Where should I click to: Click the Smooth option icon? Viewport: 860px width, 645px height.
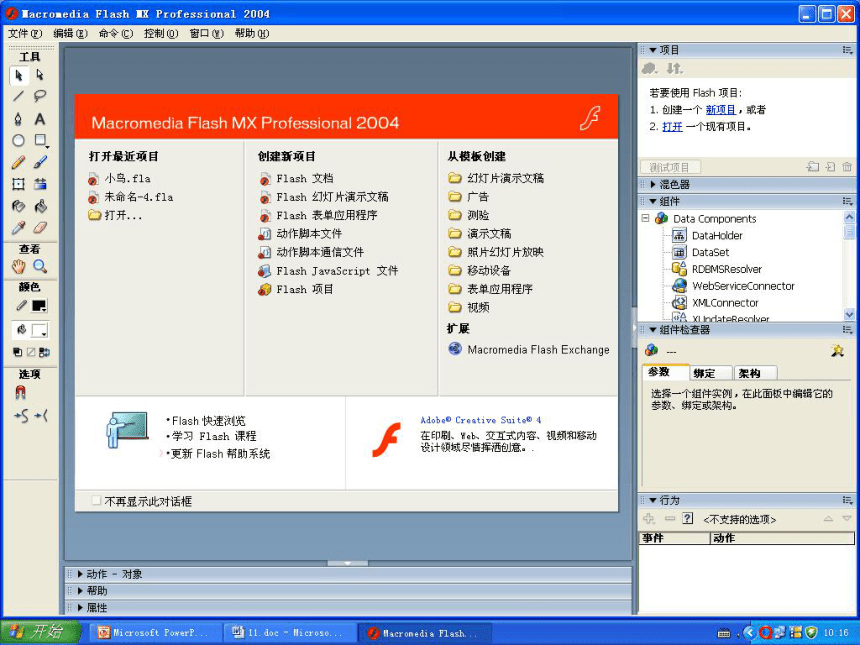coord(21,417)
